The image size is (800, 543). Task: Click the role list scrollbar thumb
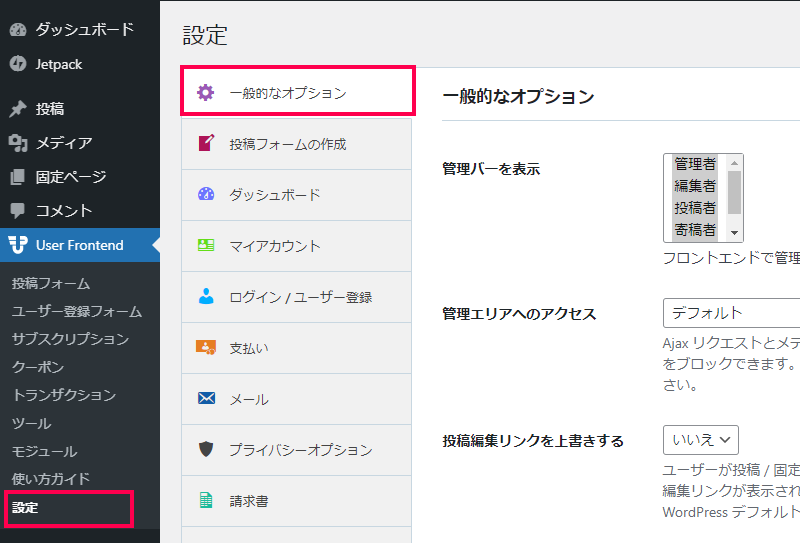(x=734, y=192)
